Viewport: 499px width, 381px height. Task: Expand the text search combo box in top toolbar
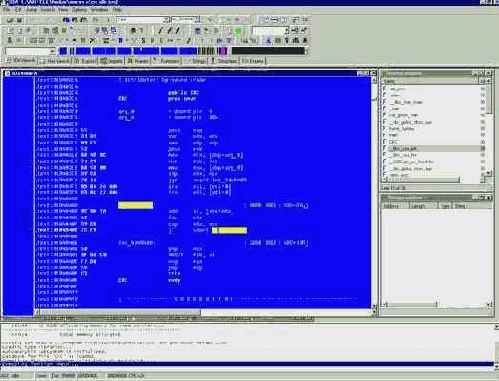click(x=166, y=20)
